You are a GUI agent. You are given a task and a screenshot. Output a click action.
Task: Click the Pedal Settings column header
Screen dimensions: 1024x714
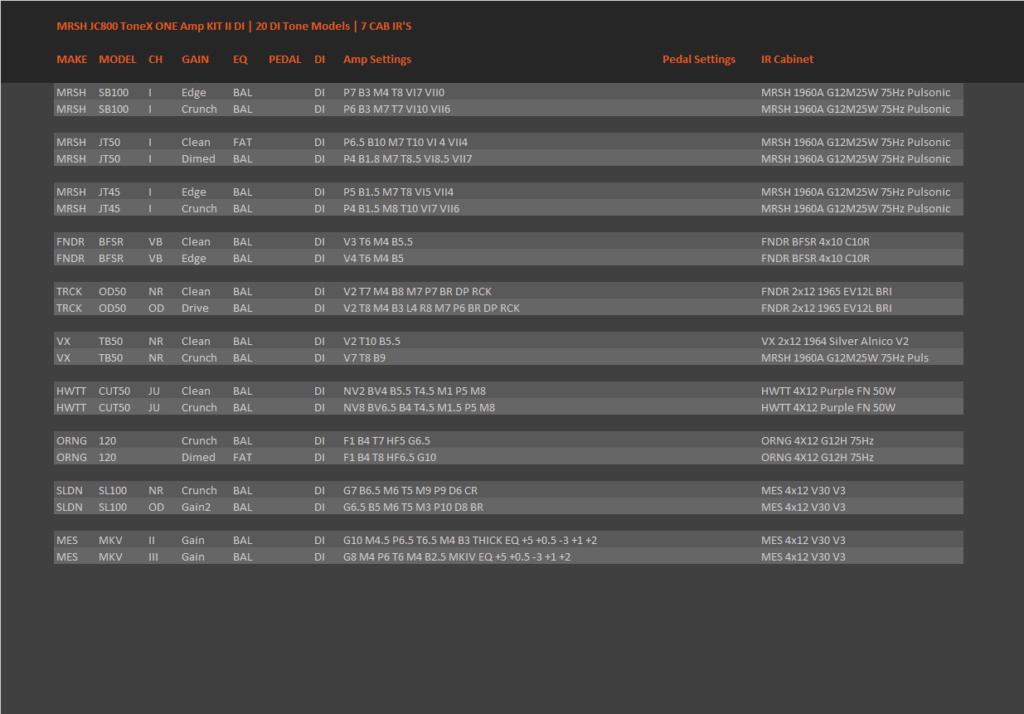tap(699, 59)
